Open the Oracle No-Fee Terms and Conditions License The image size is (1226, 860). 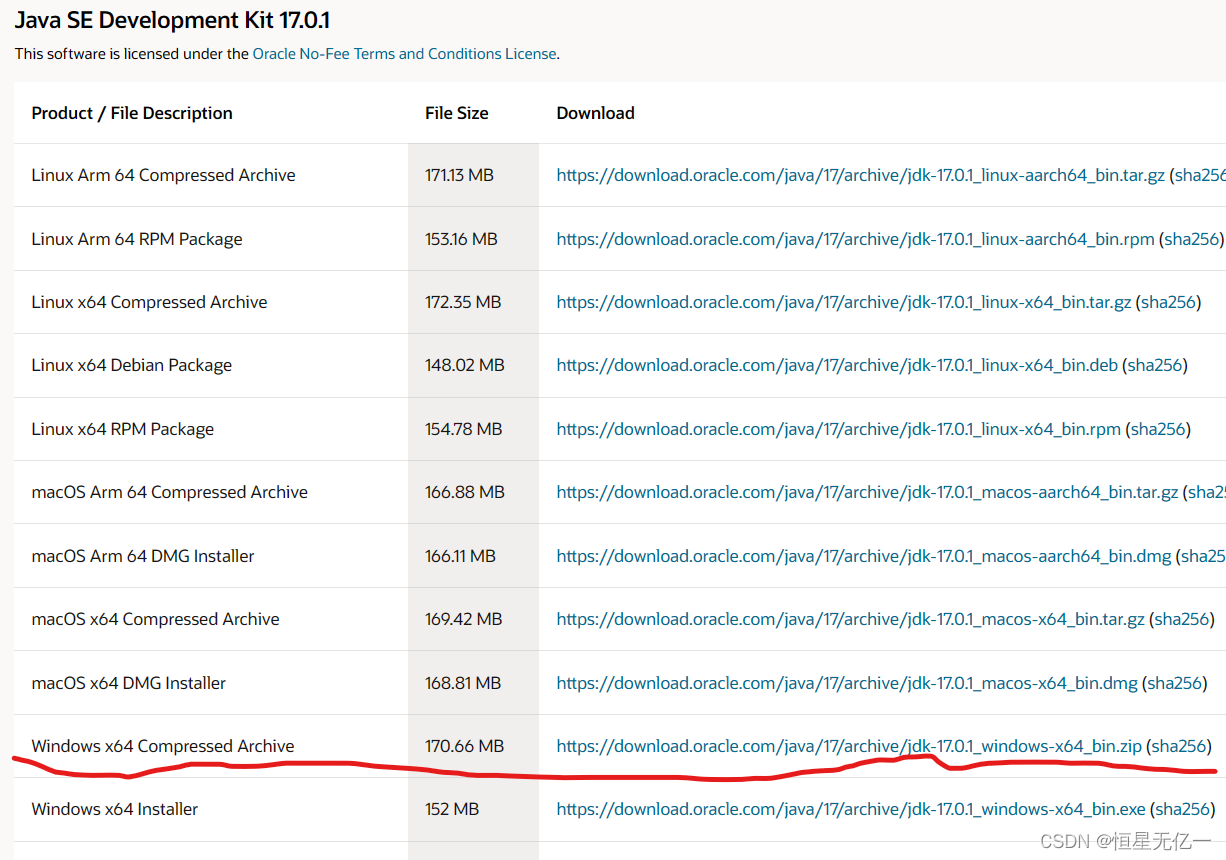click(x=404, y=53)
